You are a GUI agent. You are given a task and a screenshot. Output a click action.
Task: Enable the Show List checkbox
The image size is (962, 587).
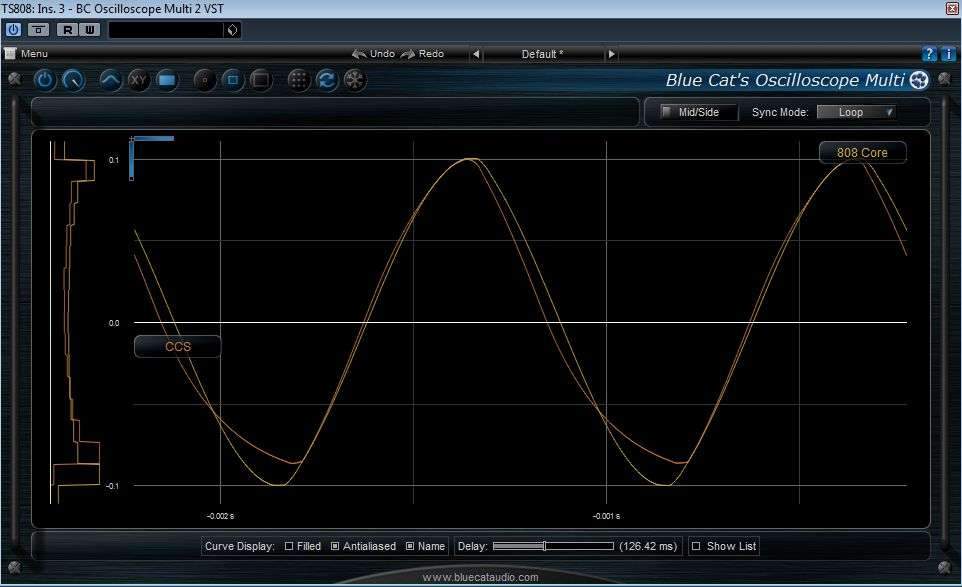point(696,546)
